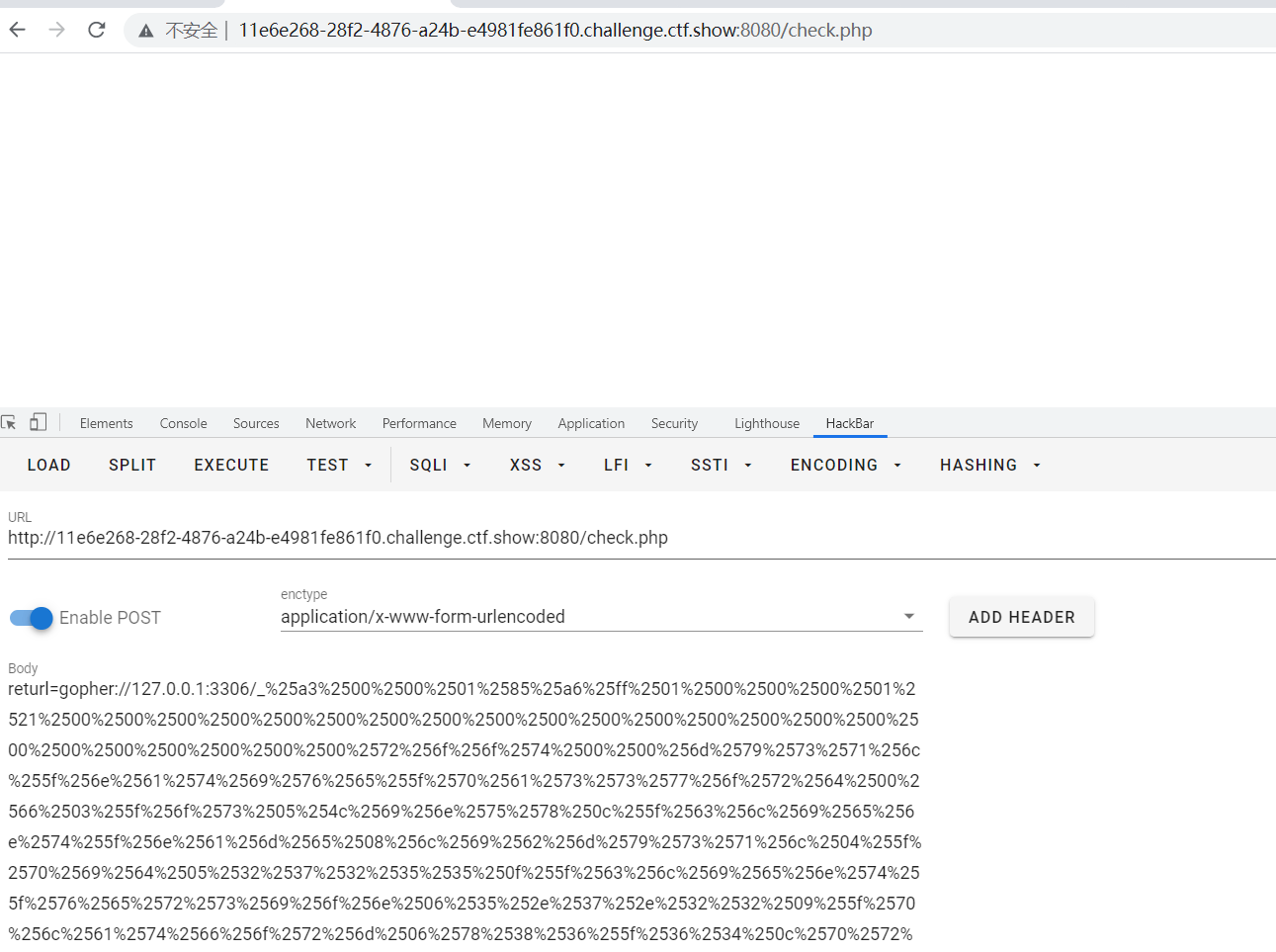Focus the HackBar URL field

tap(641, 538)
